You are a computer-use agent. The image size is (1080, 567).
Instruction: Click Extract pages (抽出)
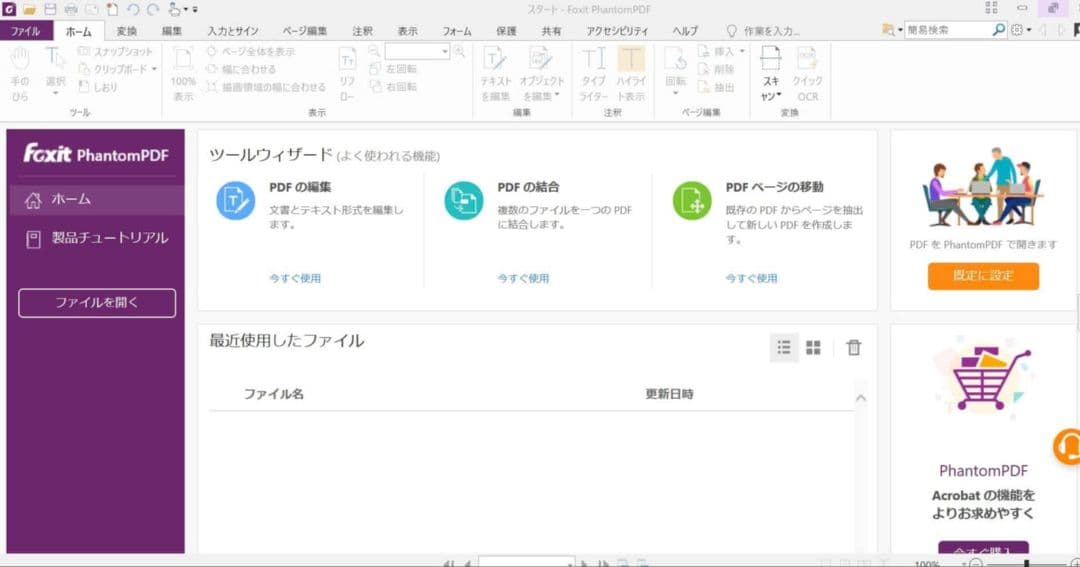click(x=716, y=87)
